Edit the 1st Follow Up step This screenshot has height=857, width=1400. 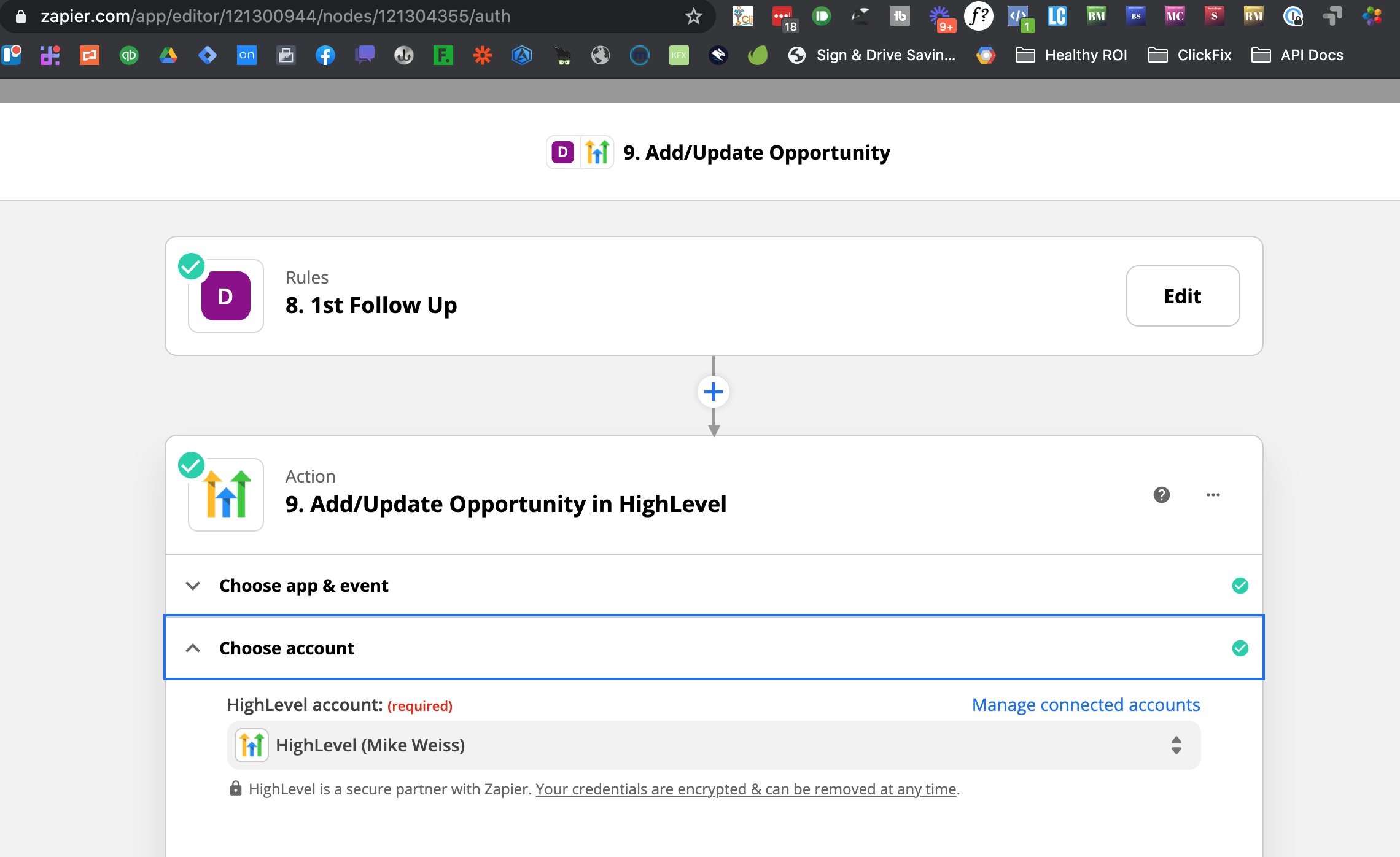[x=1183, y=296]
